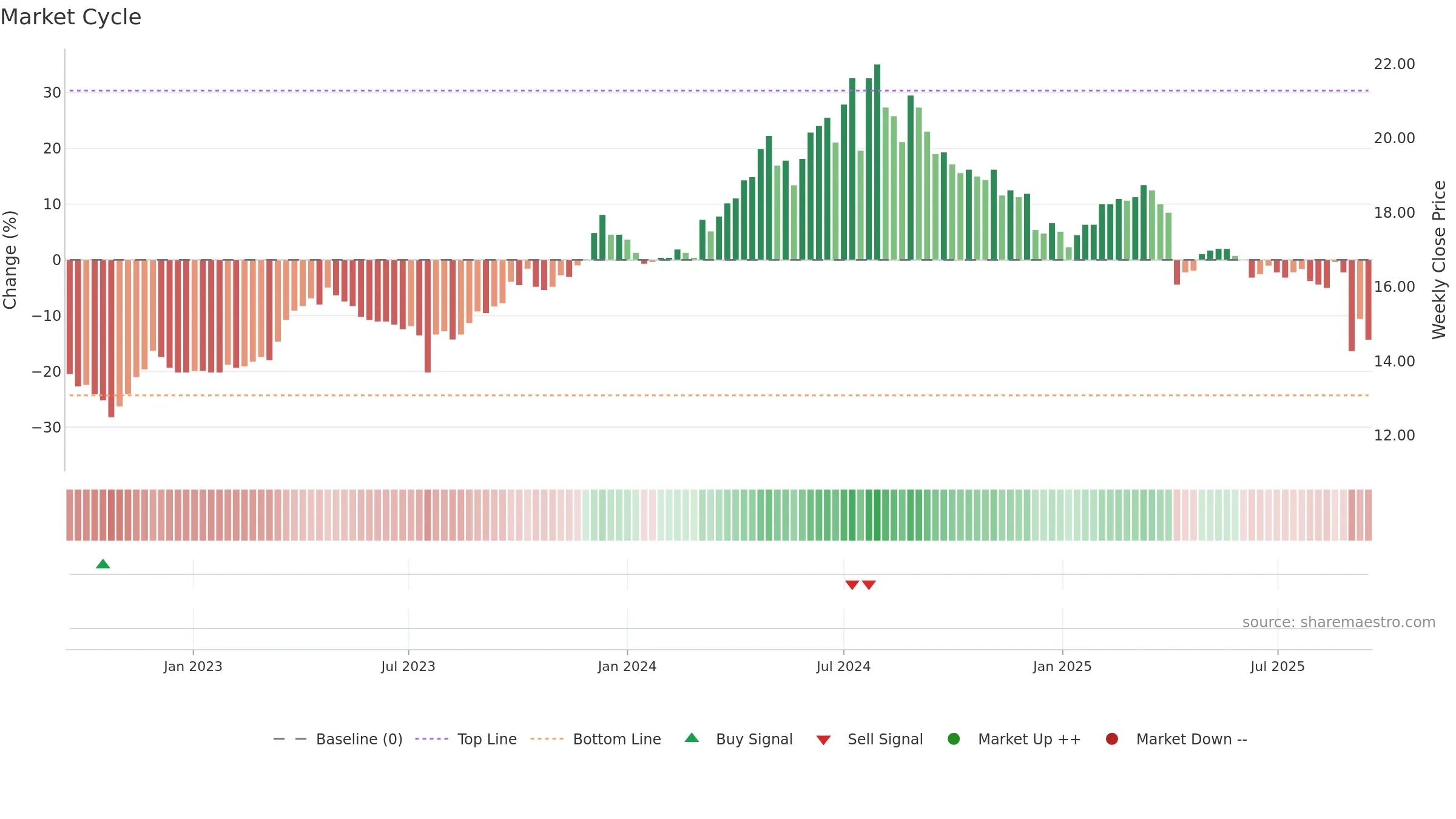This screenshot has width=1456, height=819.
Task: Click the Change (%) axis title
Action: [x=10, y=260]
